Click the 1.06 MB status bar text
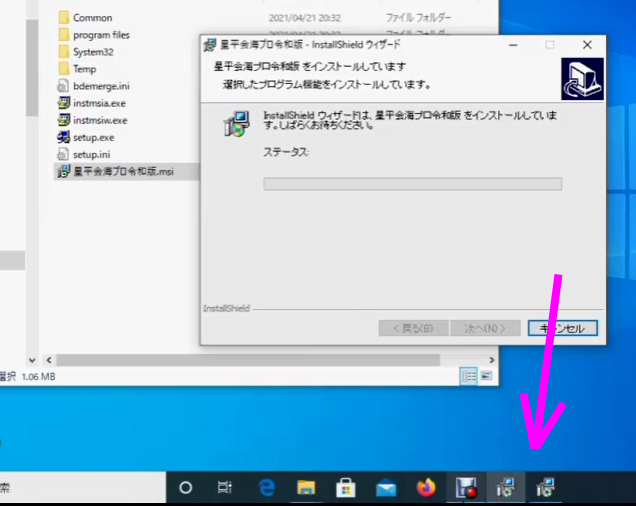 pos(39,377)
